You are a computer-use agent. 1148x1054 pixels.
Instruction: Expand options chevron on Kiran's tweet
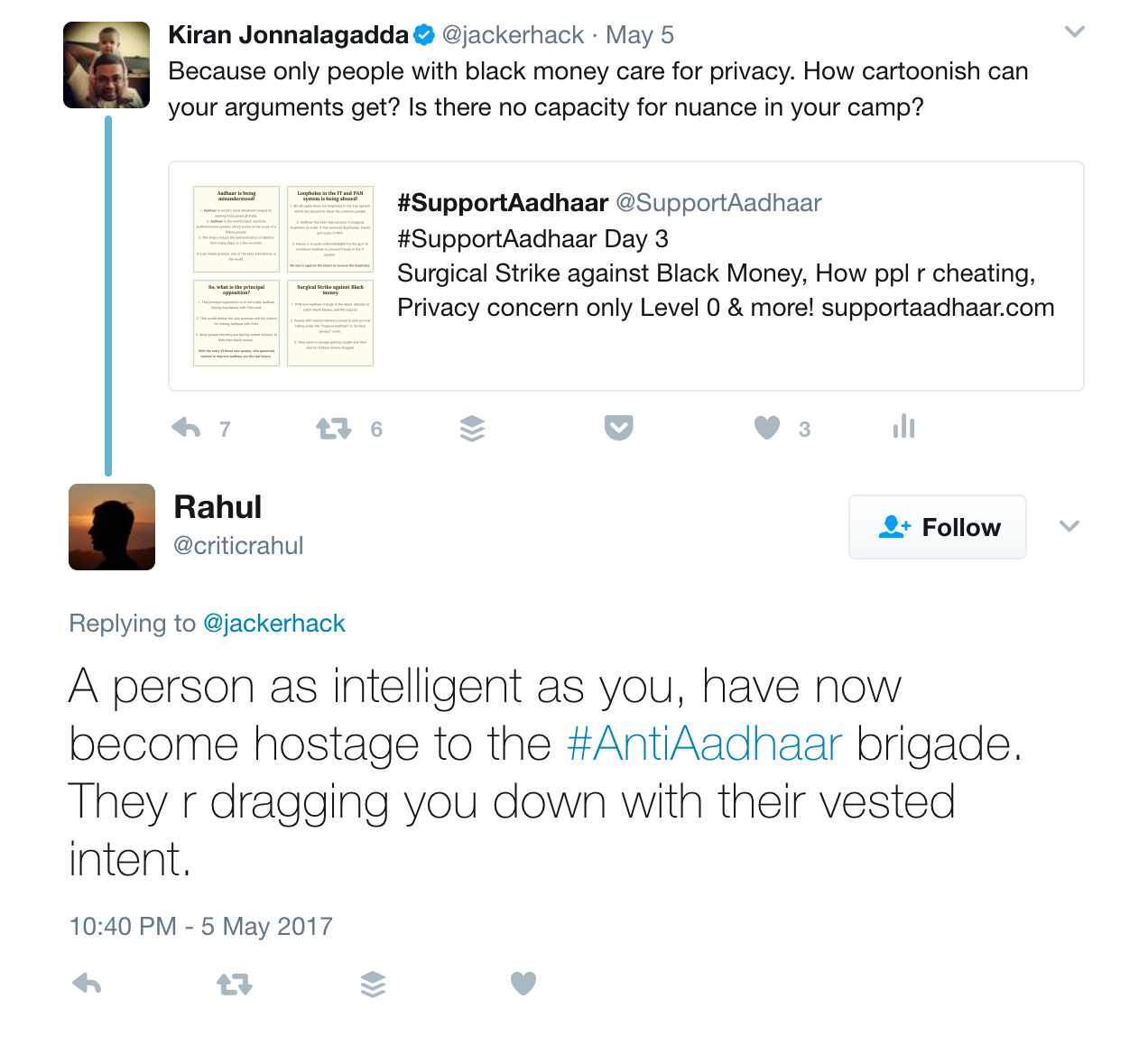click(1074, 32)
